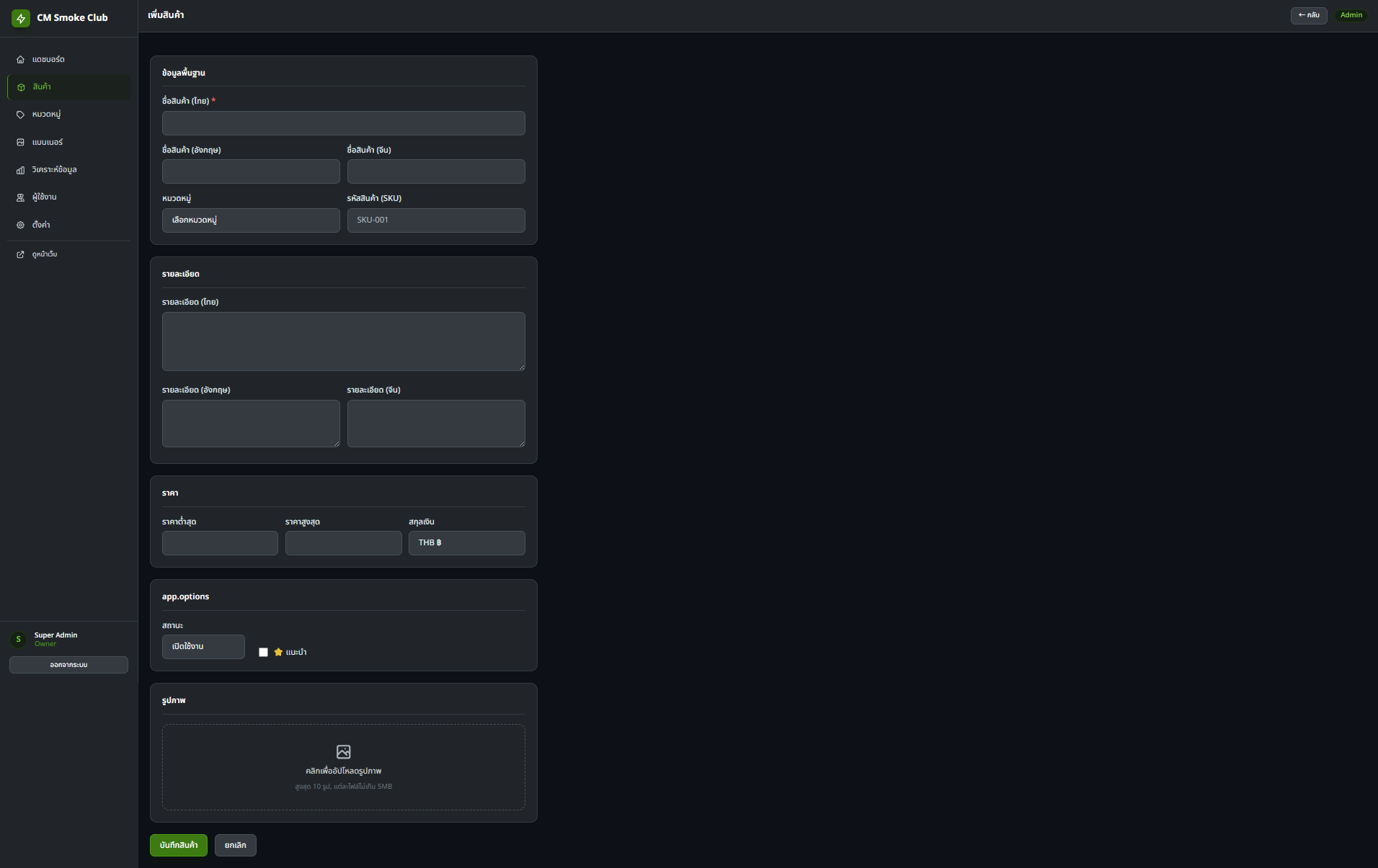Focus the ราคาต่ำสุด minimum price field
The height and width of the screenshot is (868, 1378).
coord(220,543)
